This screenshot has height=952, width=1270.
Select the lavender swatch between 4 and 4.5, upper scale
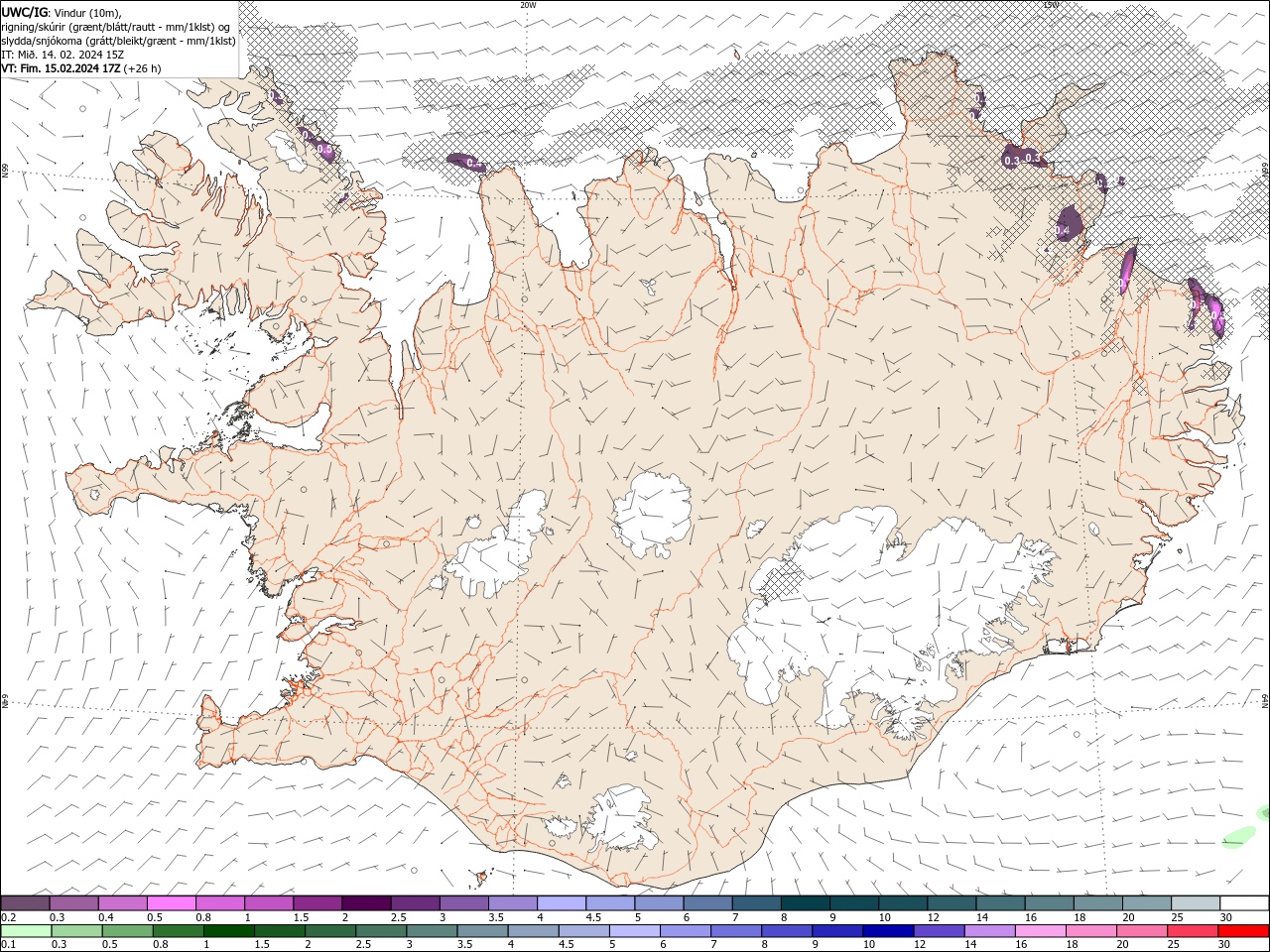point(561,903)
